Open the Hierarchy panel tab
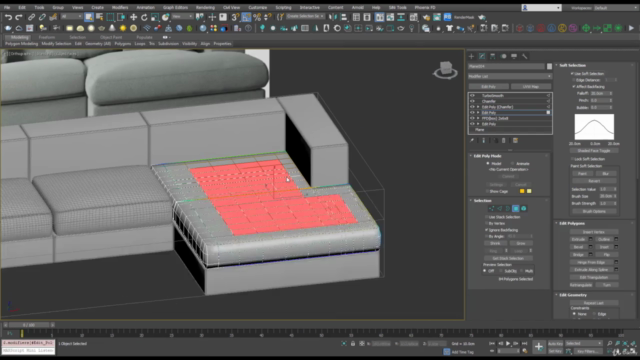The image size is (640, 360). tap(493, 56)
